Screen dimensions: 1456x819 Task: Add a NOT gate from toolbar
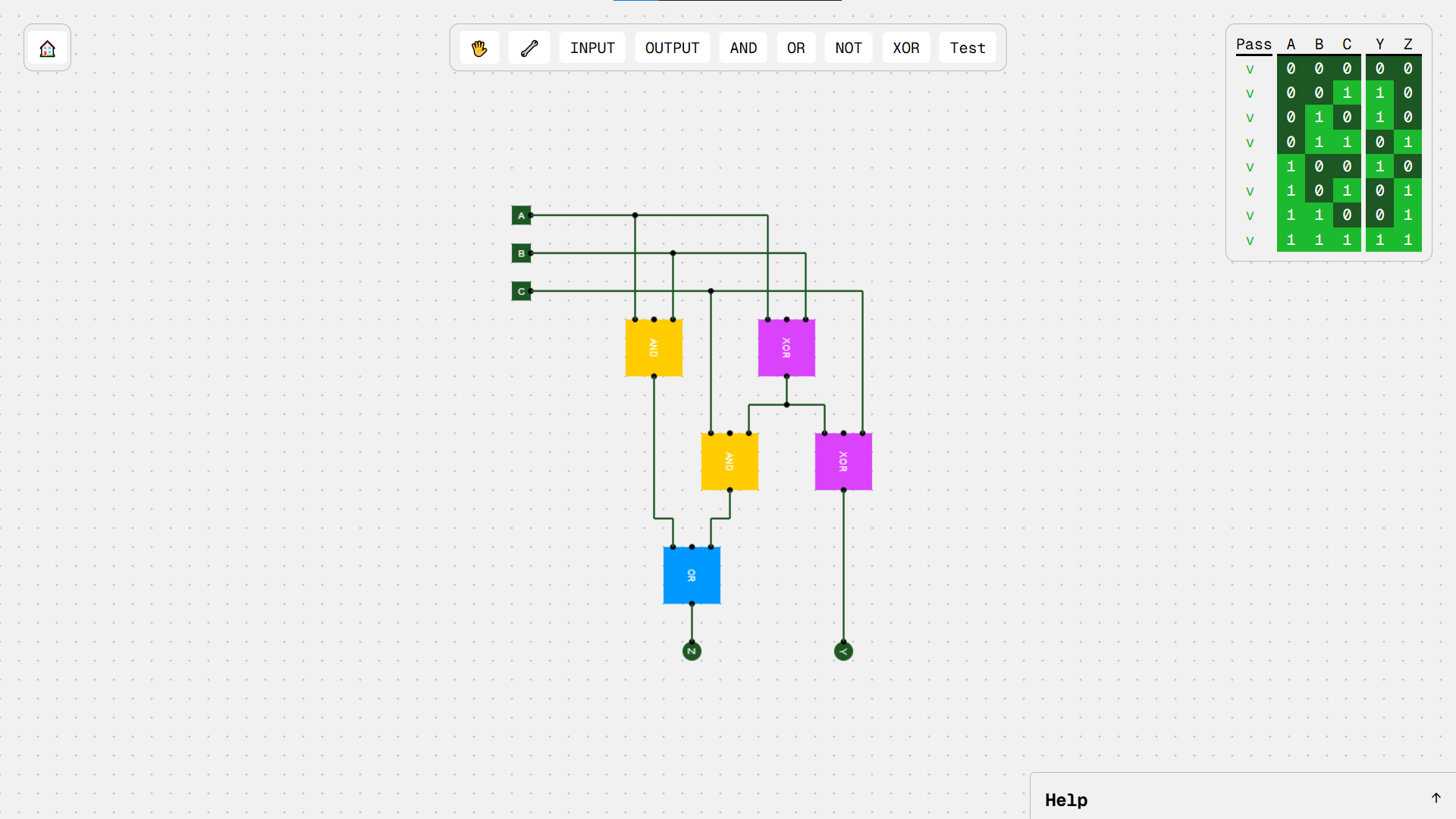[x=849, y=49]
